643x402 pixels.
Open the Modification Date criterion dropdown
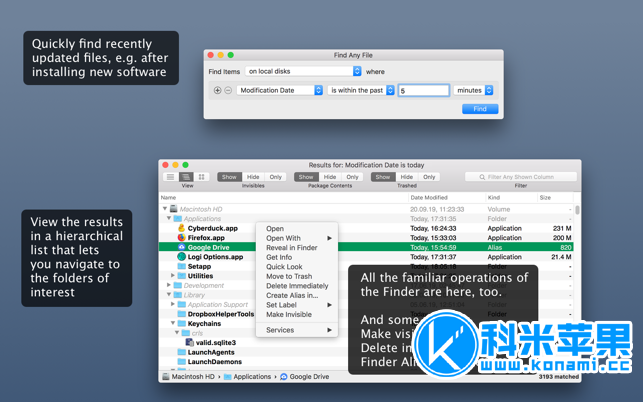click(280, 90)
